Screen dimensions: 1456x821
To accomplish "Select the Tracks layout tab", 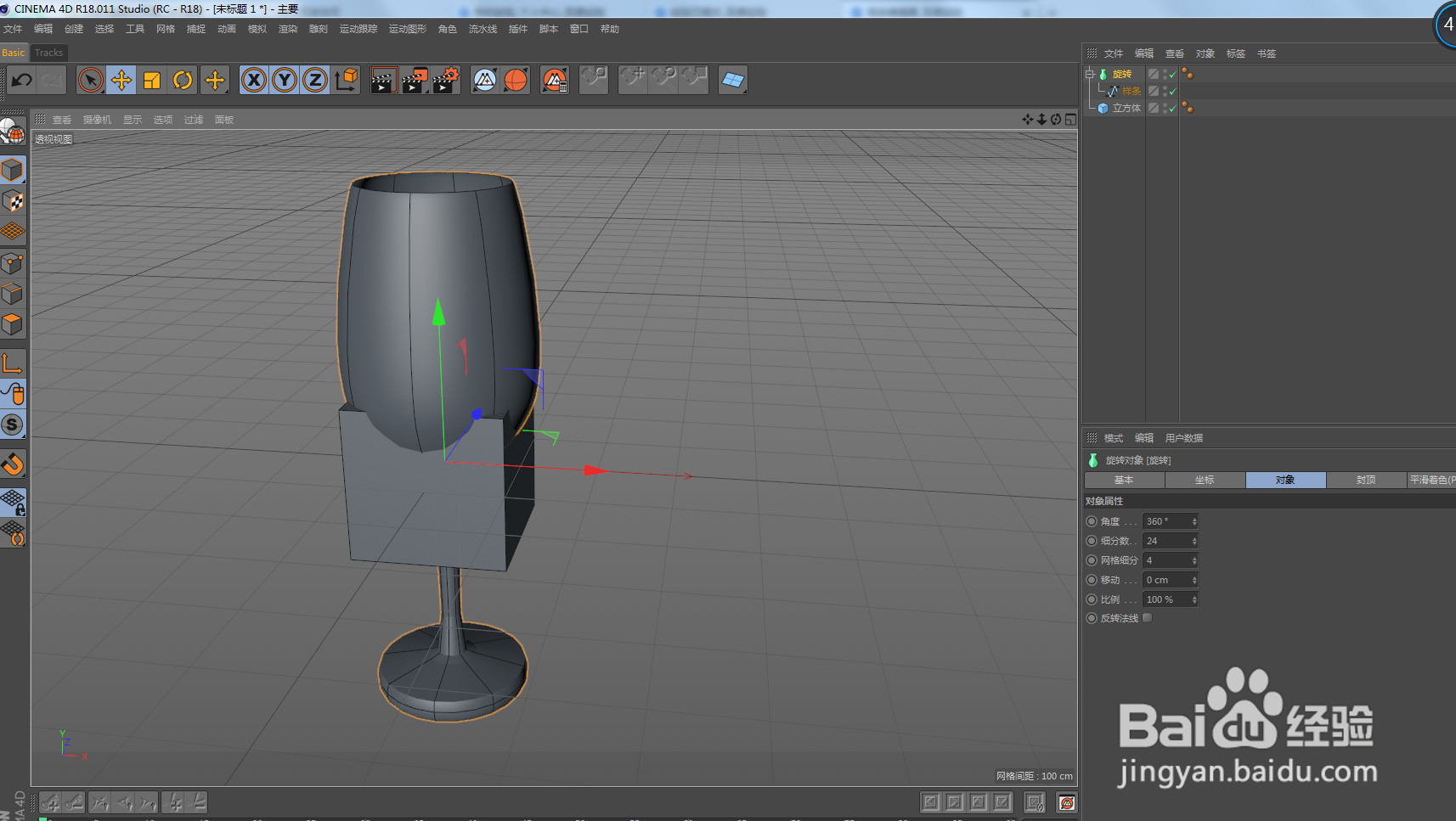I will coord(48,53).
